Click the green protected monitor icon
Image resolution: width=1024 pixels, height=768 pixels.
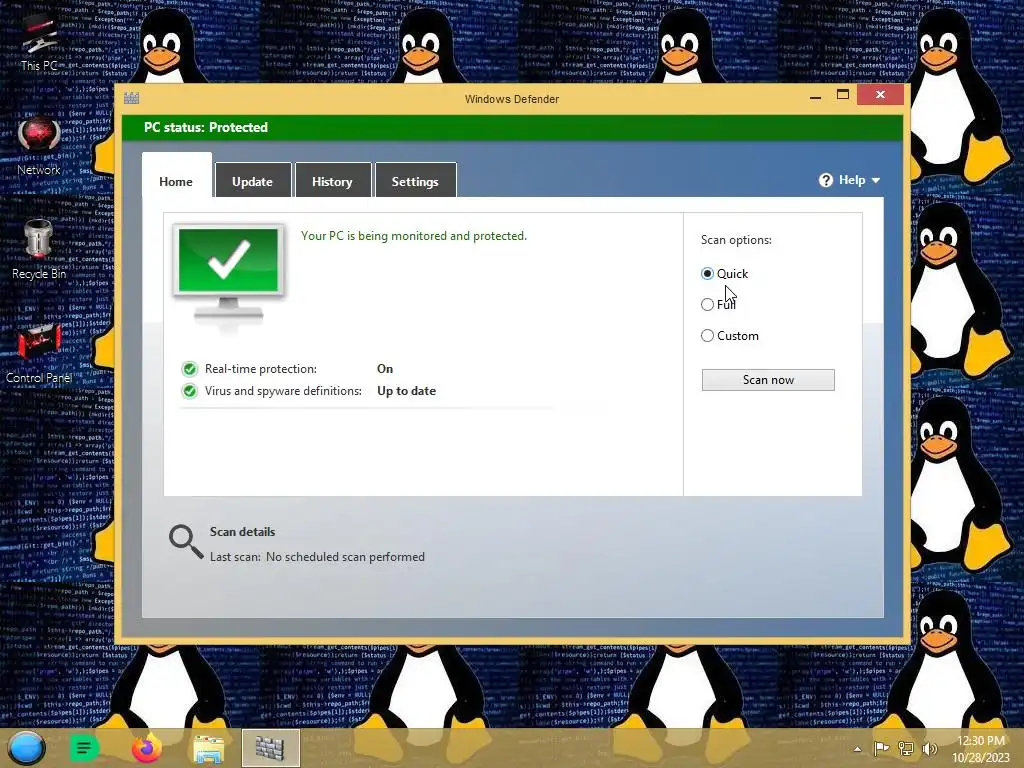228,273
